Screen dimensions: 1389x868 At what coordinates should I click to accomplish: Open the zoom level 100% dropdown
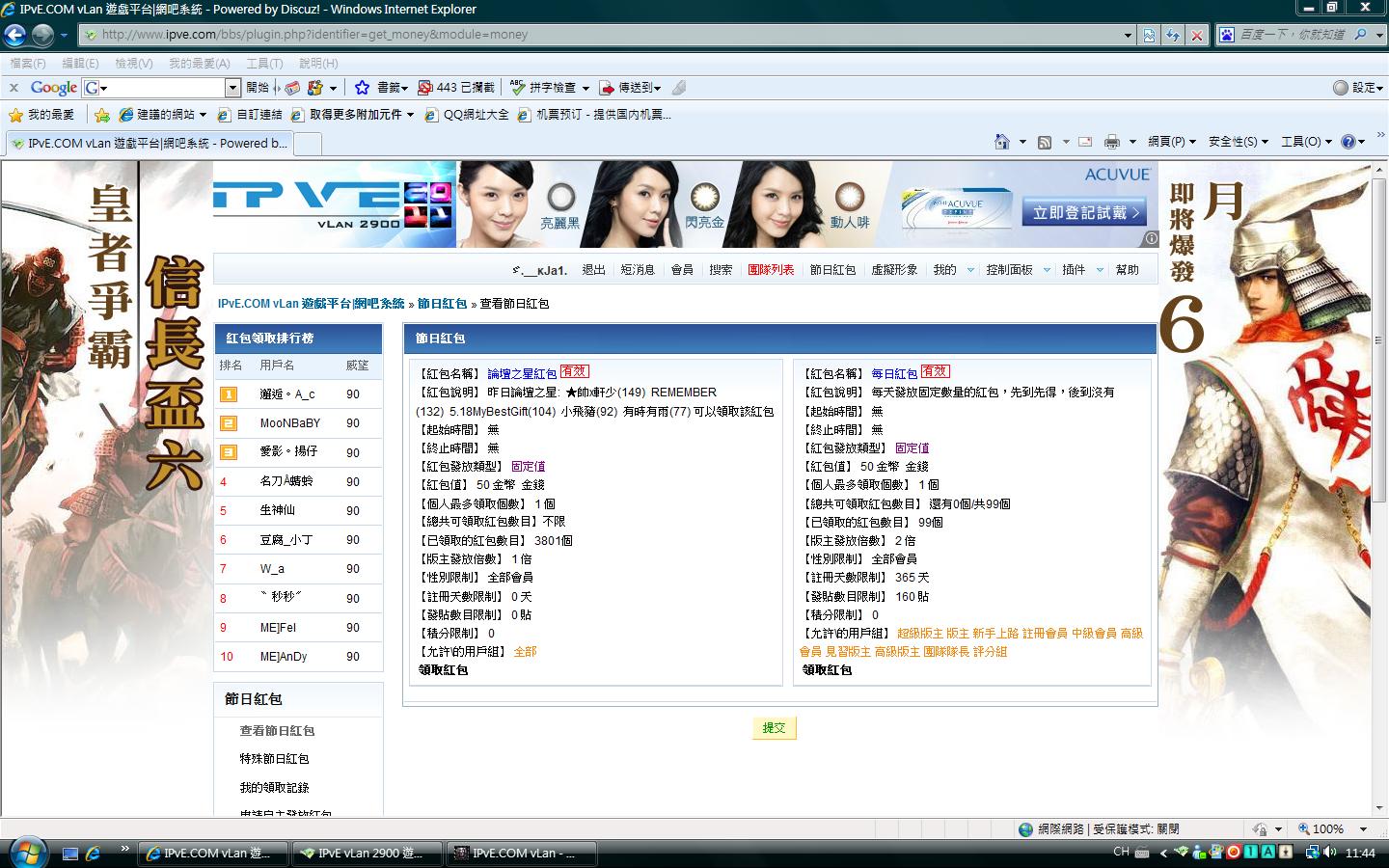(1362, 829)
